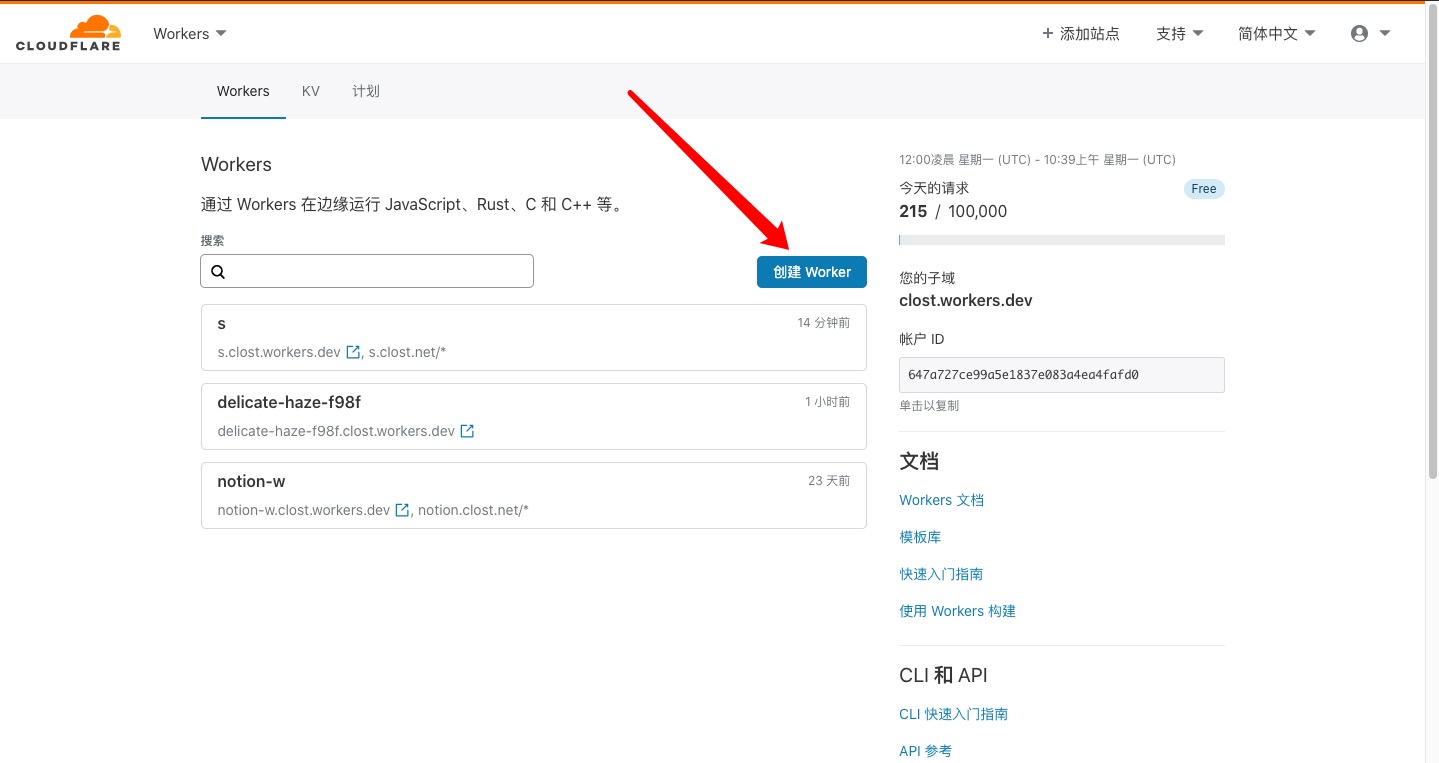1439x763 pixels.
Task: Click the 1 小时前 timestamp
Action: click(828, 402)
